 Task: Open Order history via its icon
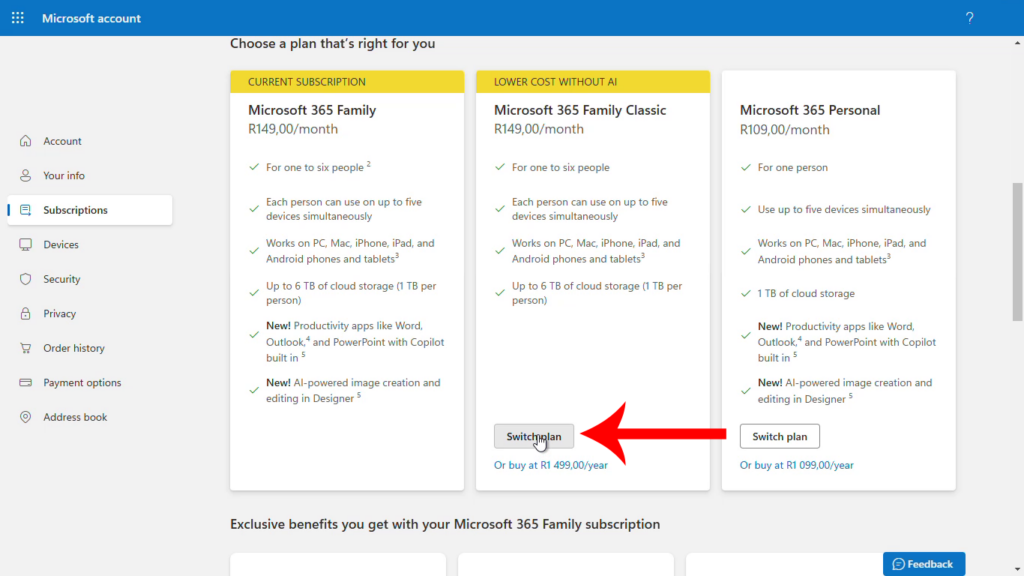[x=27, y=348]
